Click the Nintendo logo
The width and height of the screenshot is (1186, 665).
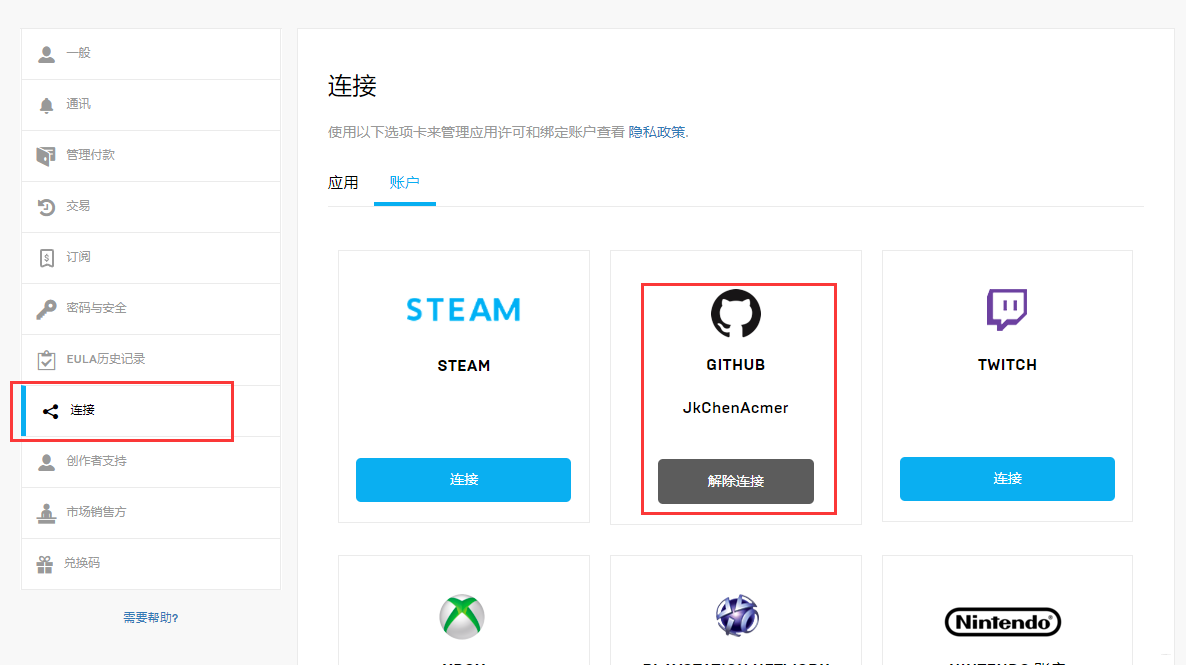click(x=1003, y=622)
